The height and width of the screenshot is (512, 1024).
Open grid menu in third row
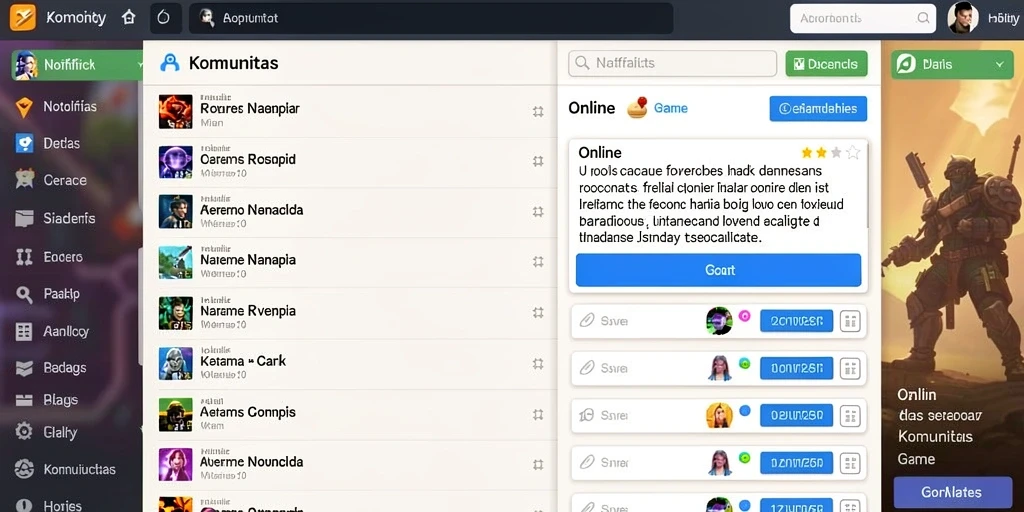[850, 415]
